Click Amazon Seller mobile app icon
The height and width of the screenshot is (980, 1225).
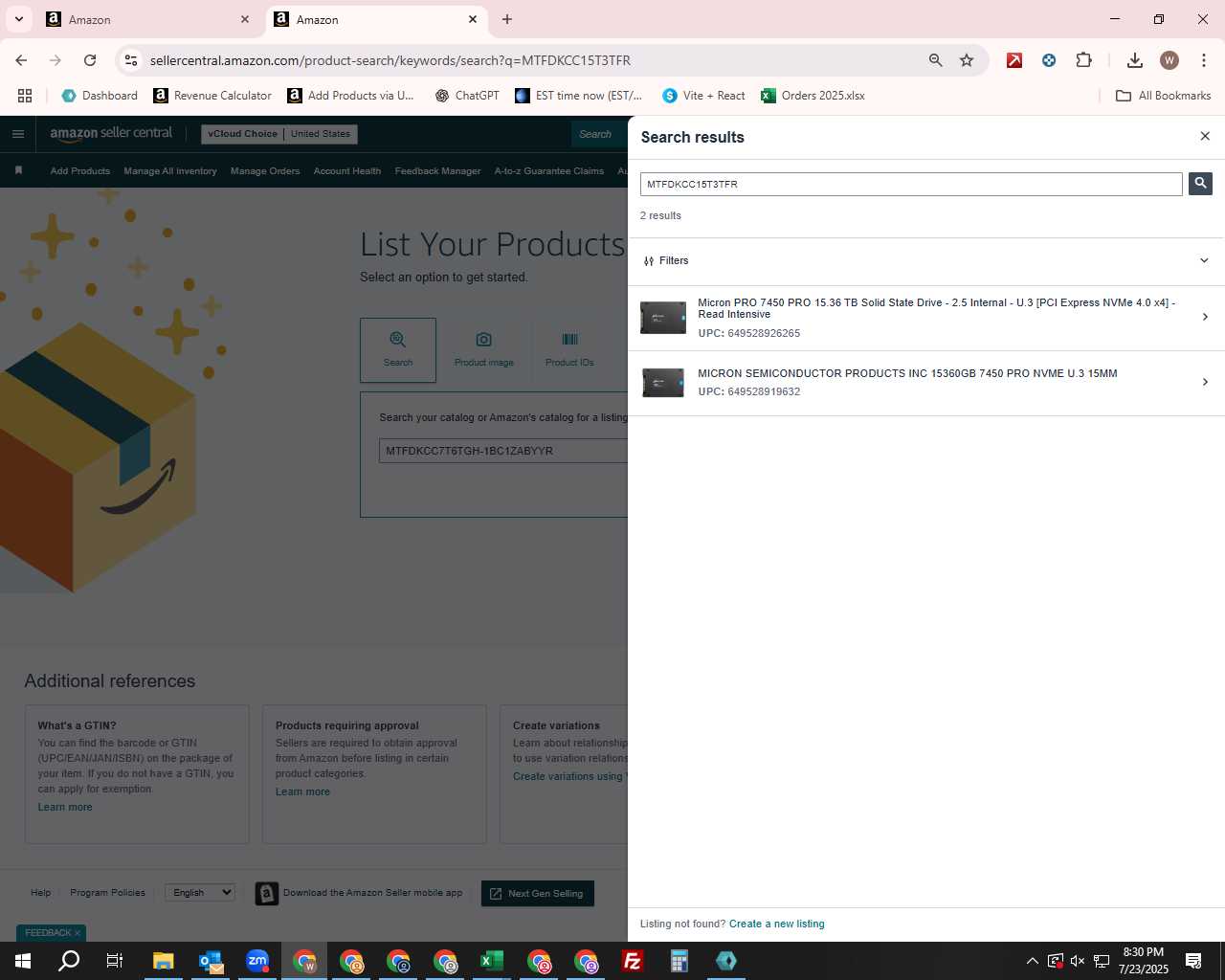[x=267, y=893]
